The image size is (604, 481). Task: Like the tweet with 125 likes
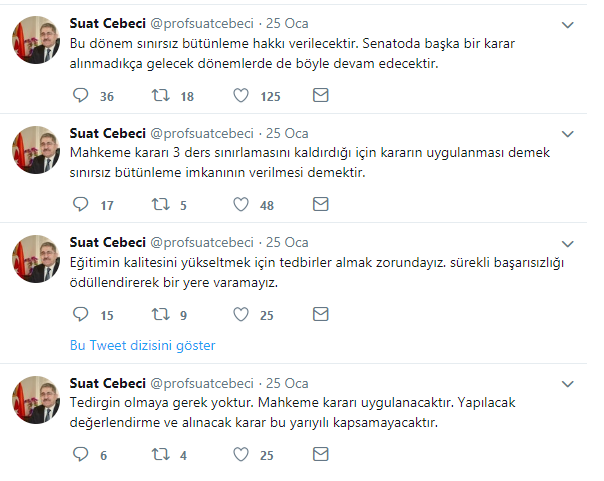click(240, 96)
